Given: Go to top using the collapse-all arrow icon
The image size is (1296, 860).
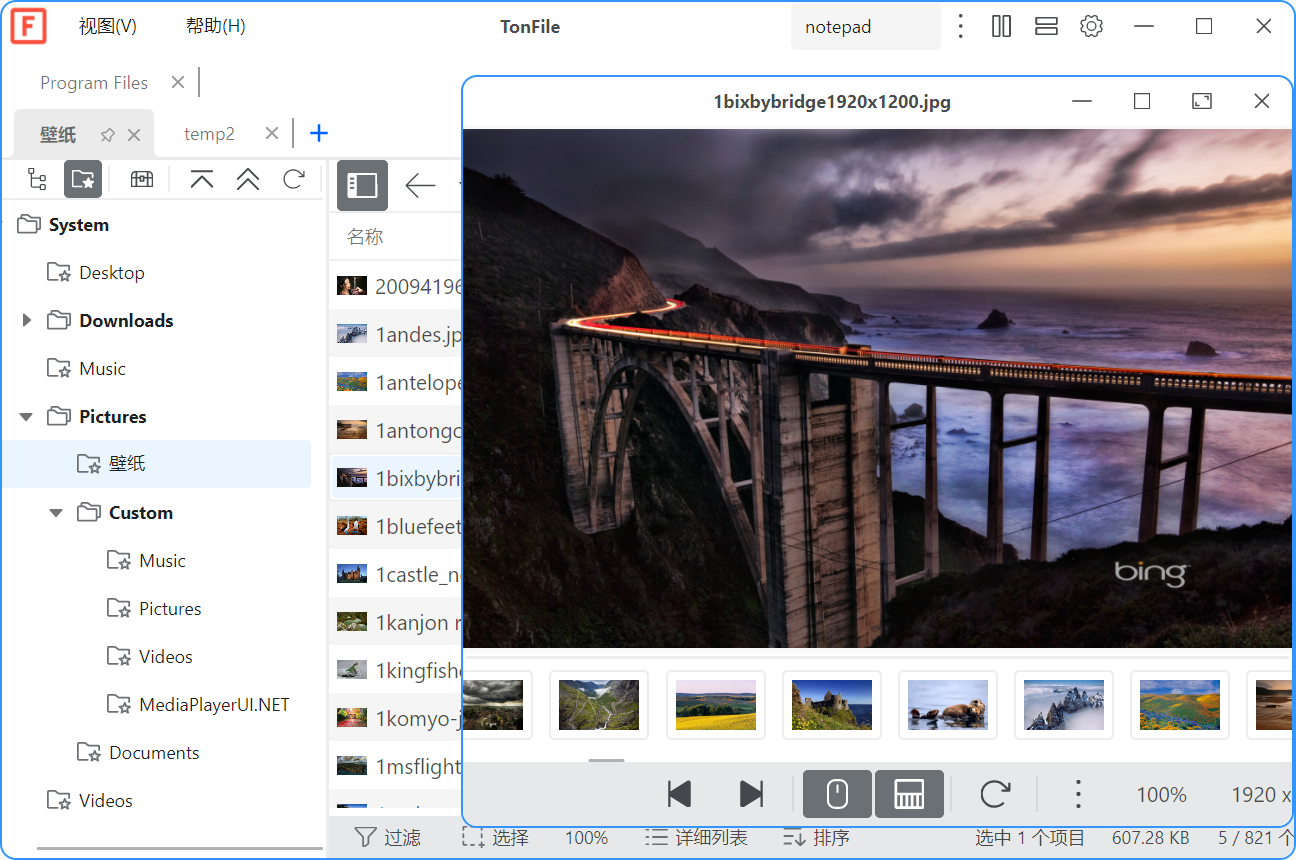Looking at the screenshot, I should (201, 179).
